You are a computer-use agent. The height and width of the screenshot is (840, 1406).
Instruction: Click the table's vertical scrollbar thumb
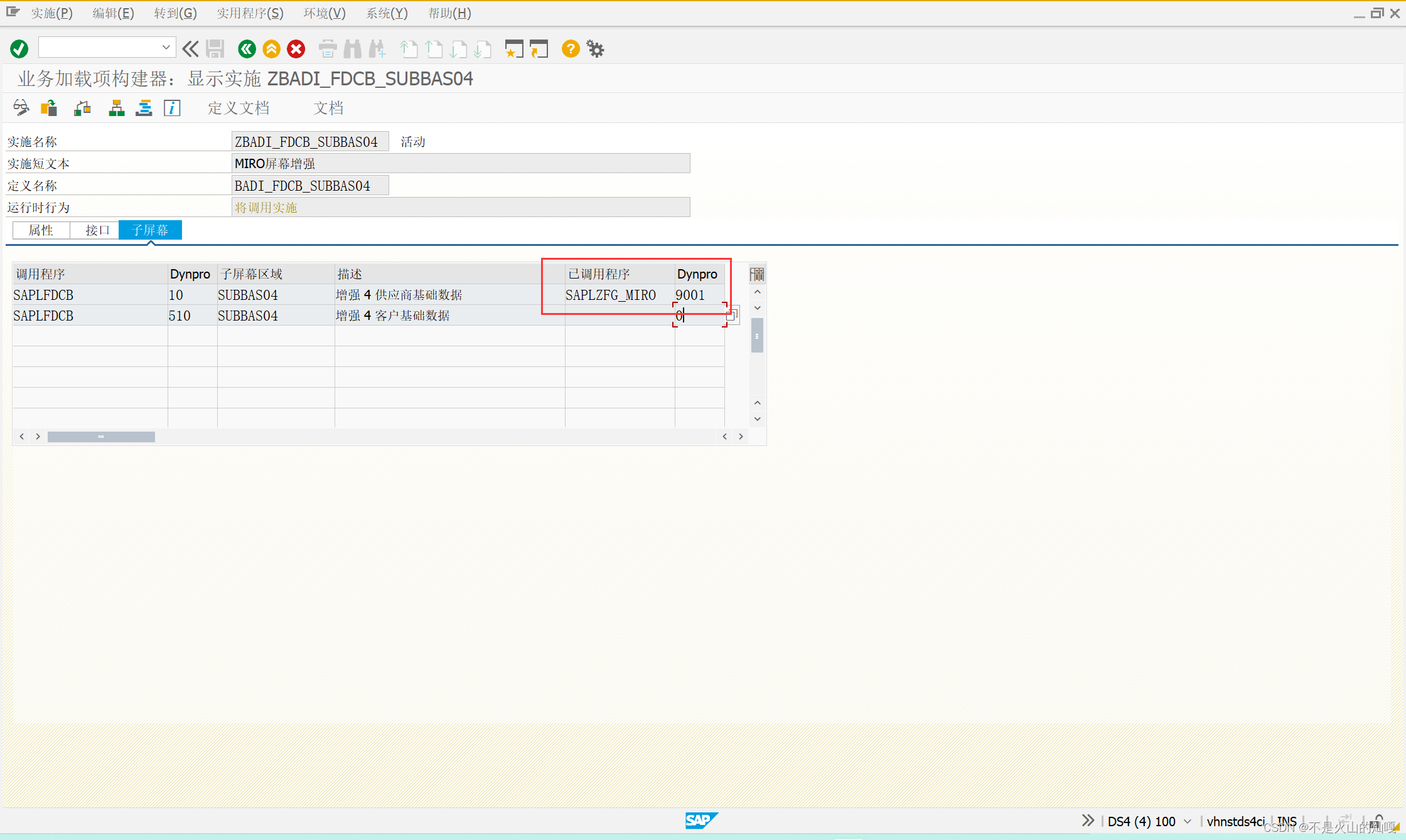pos(758,336)
